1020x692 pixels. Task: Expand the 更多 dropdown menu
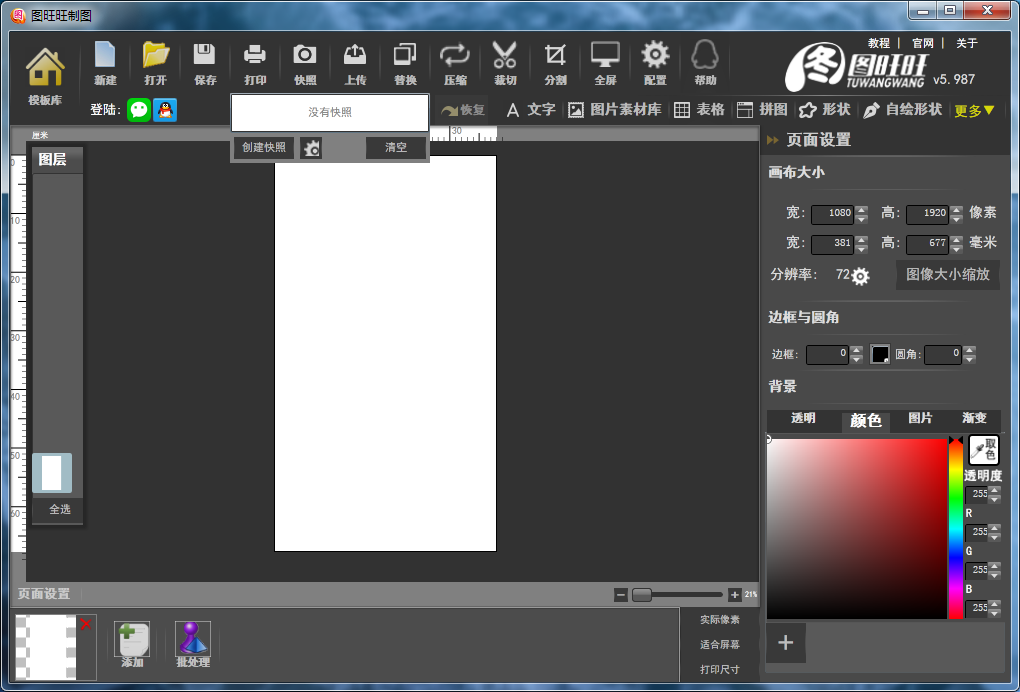click(974, 111)
